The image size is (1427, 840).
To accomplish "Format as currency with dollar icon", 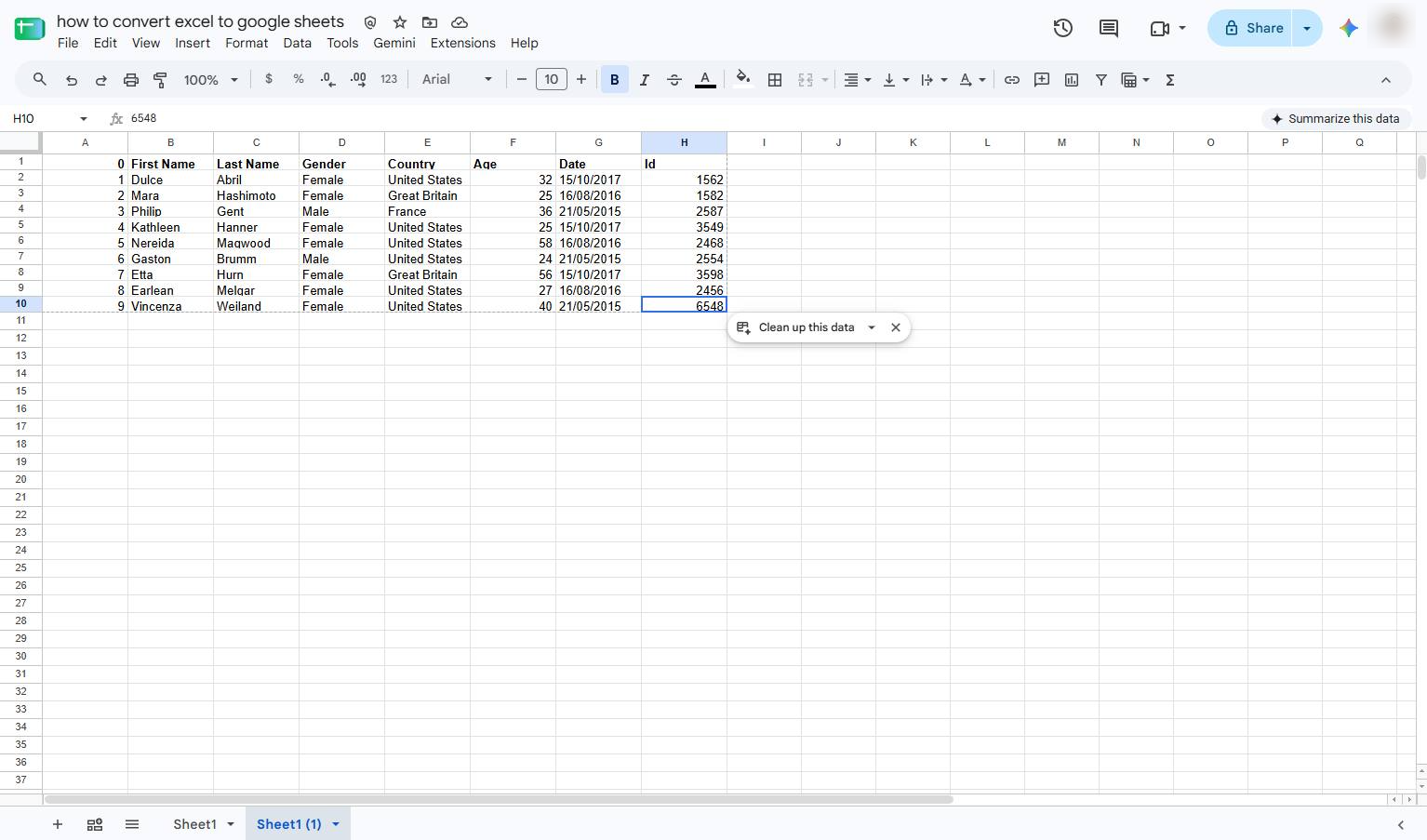I will (269, 79).
